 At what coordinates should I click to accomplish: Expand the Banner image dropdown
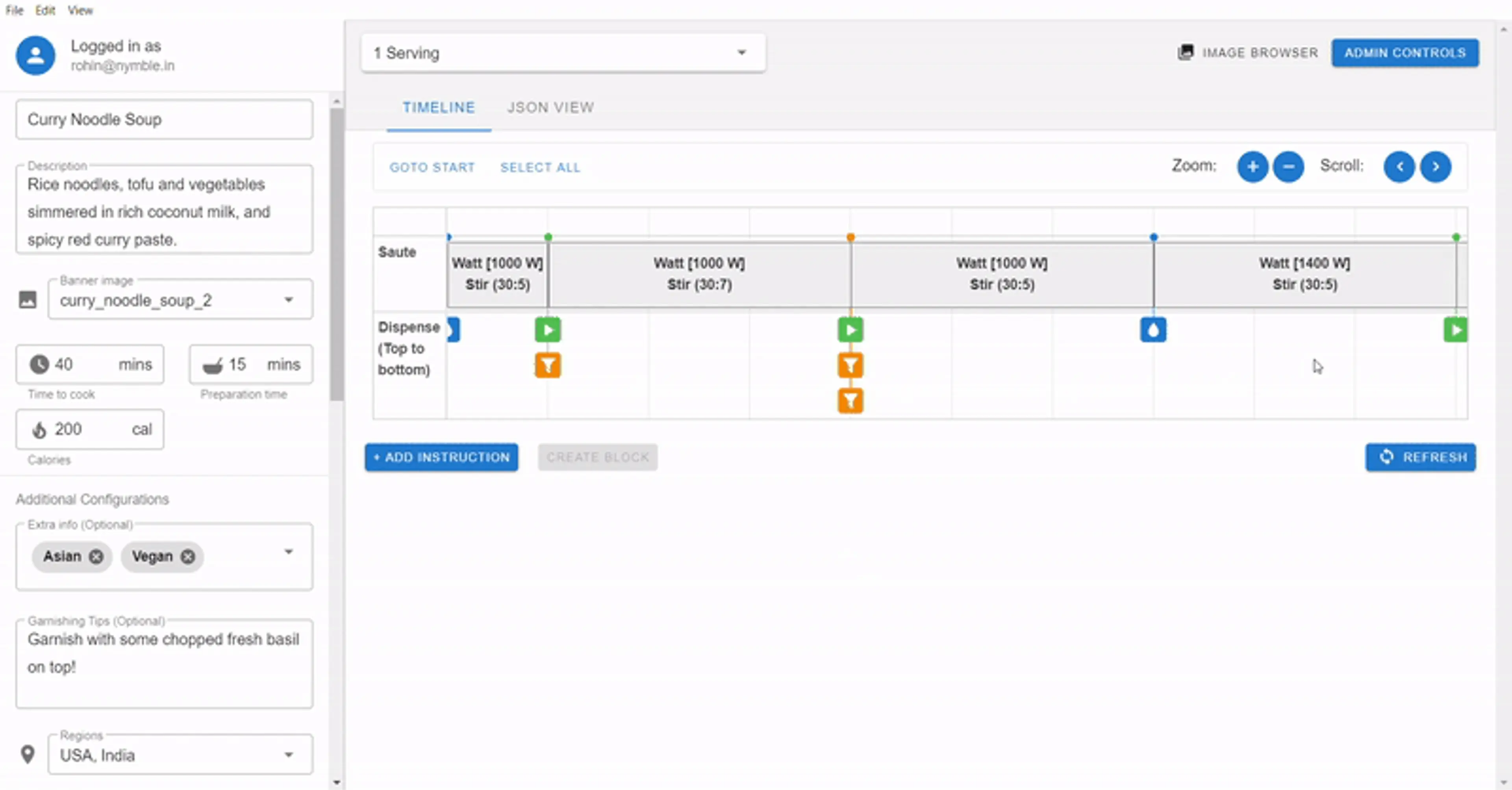click(x=288, y=300)
